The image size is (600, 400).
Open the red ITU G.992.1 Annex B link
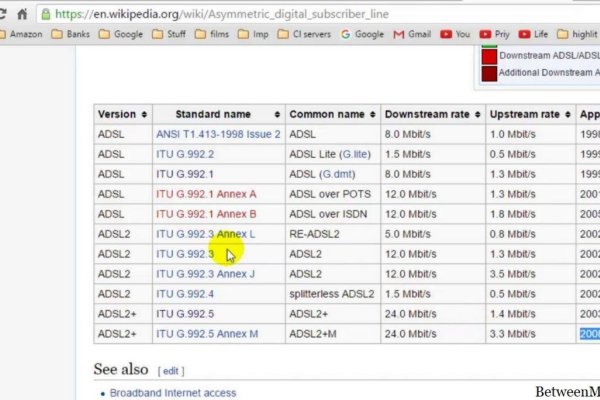tap(206, 214)
